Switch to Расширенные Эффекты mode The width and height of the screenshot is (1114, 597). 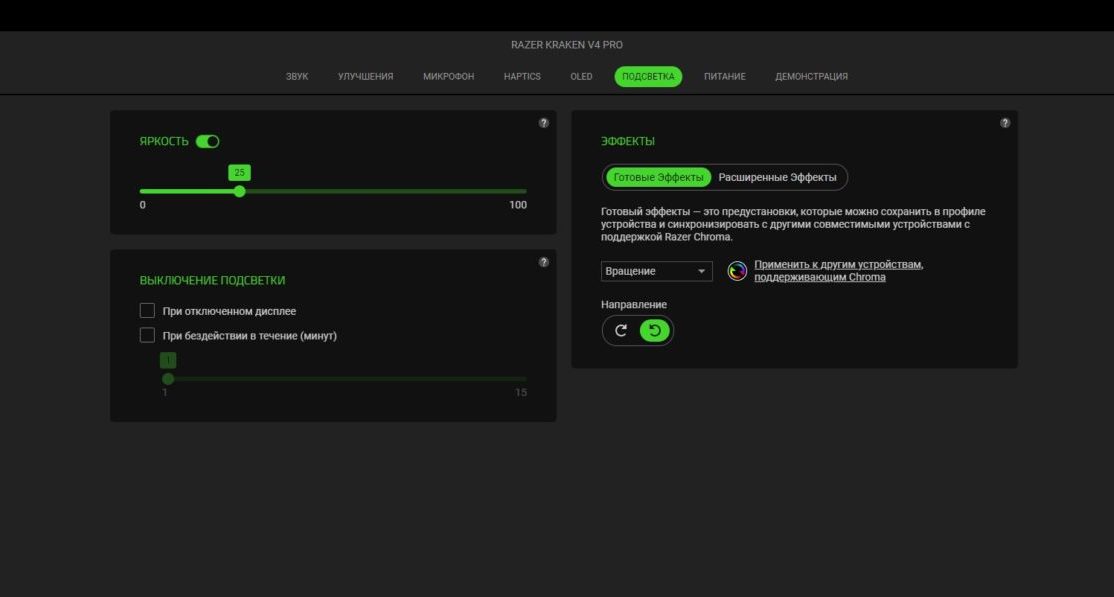point(777,178)
